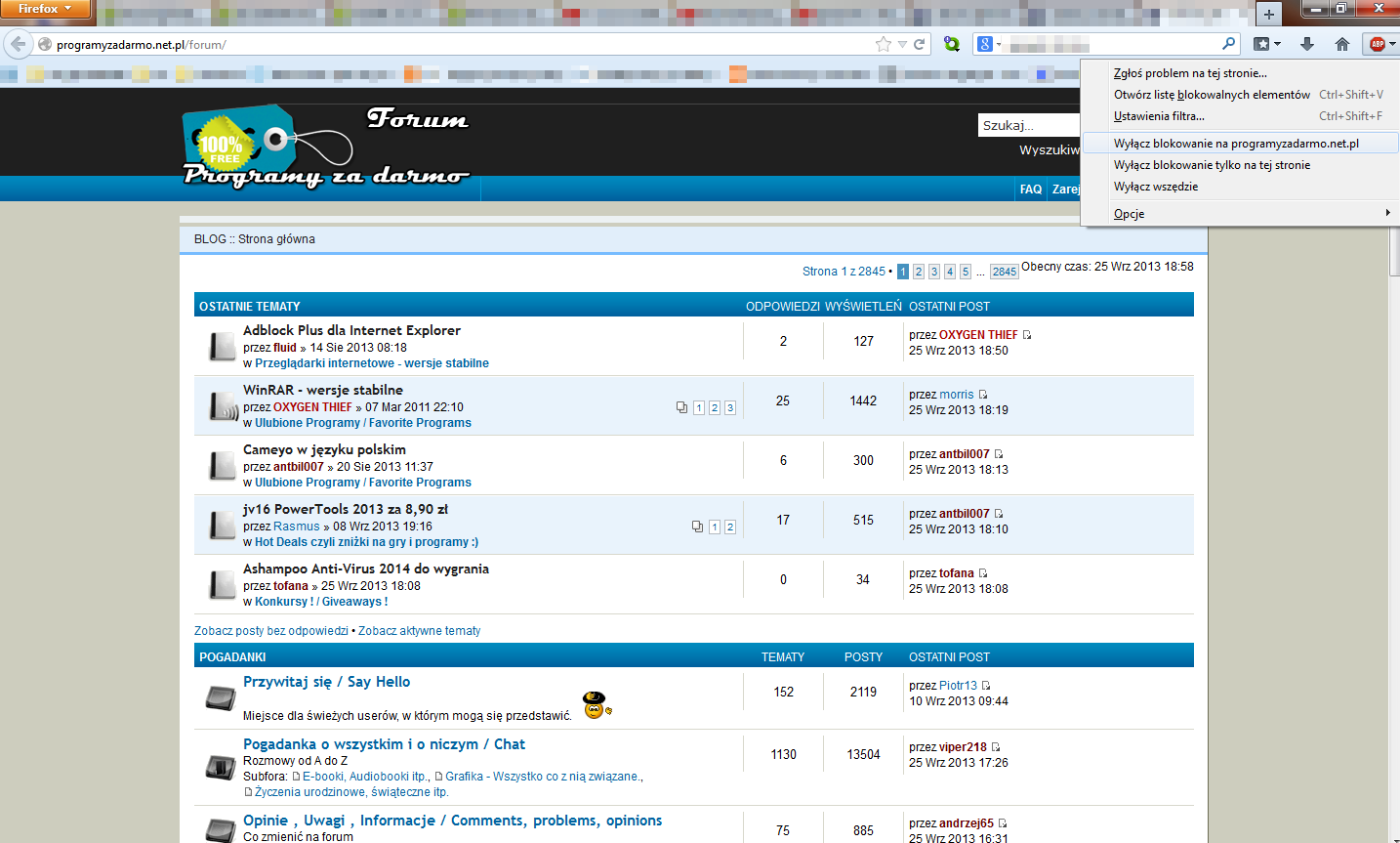View latest post icon next to Piotr13
This screenshot has height=843, width=1400.
(986, 686)
